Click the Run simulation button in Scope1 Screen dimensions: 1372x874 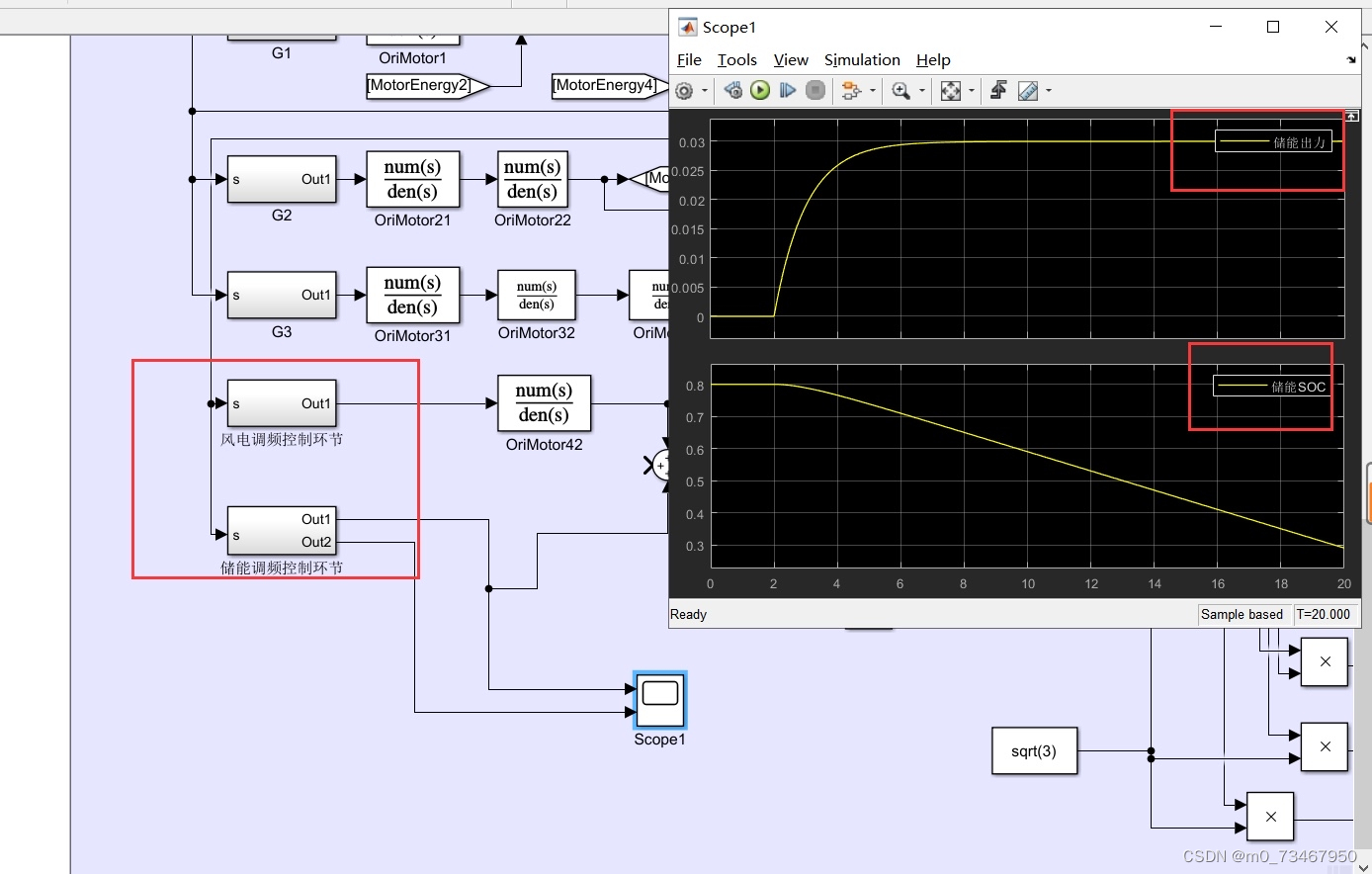[759, 90]
